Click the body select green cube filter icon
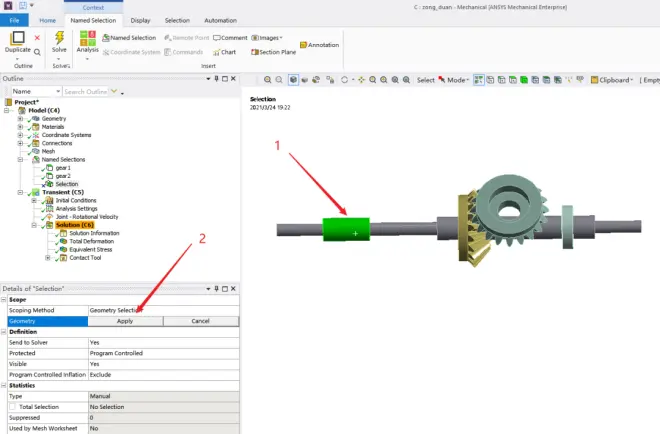This screenshot has height=434, width=660. [x=524, y=80]
